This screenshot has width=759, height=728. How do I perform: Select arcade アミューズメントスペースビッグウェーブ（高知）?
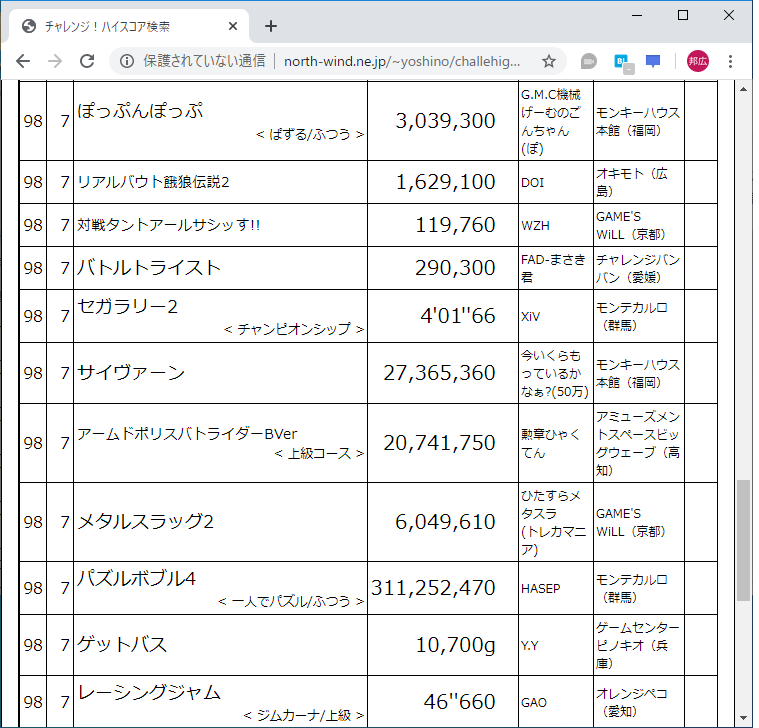[638, 443]
